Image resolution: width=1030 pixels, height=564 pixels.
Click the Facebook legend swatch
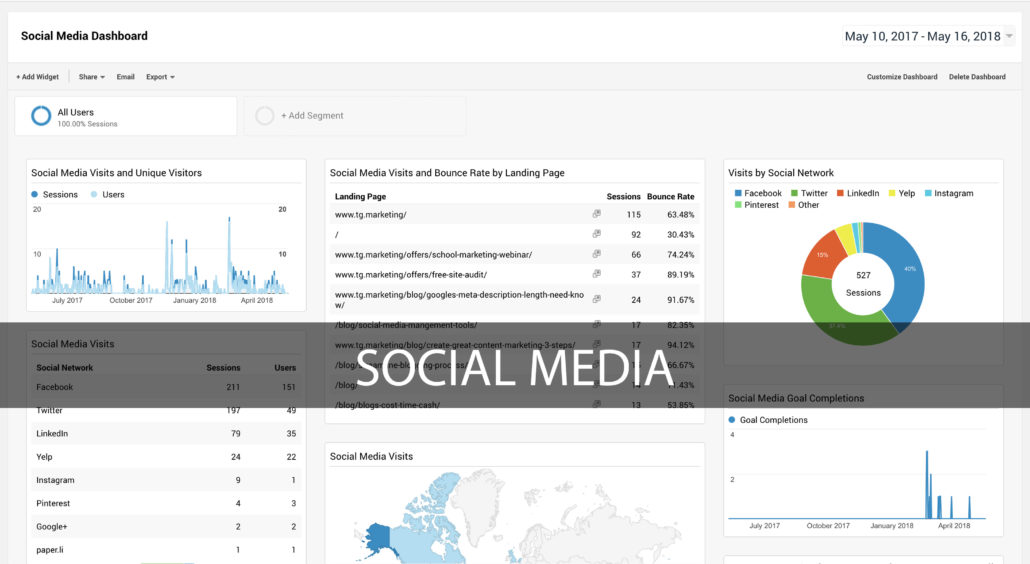coord(738,193)
